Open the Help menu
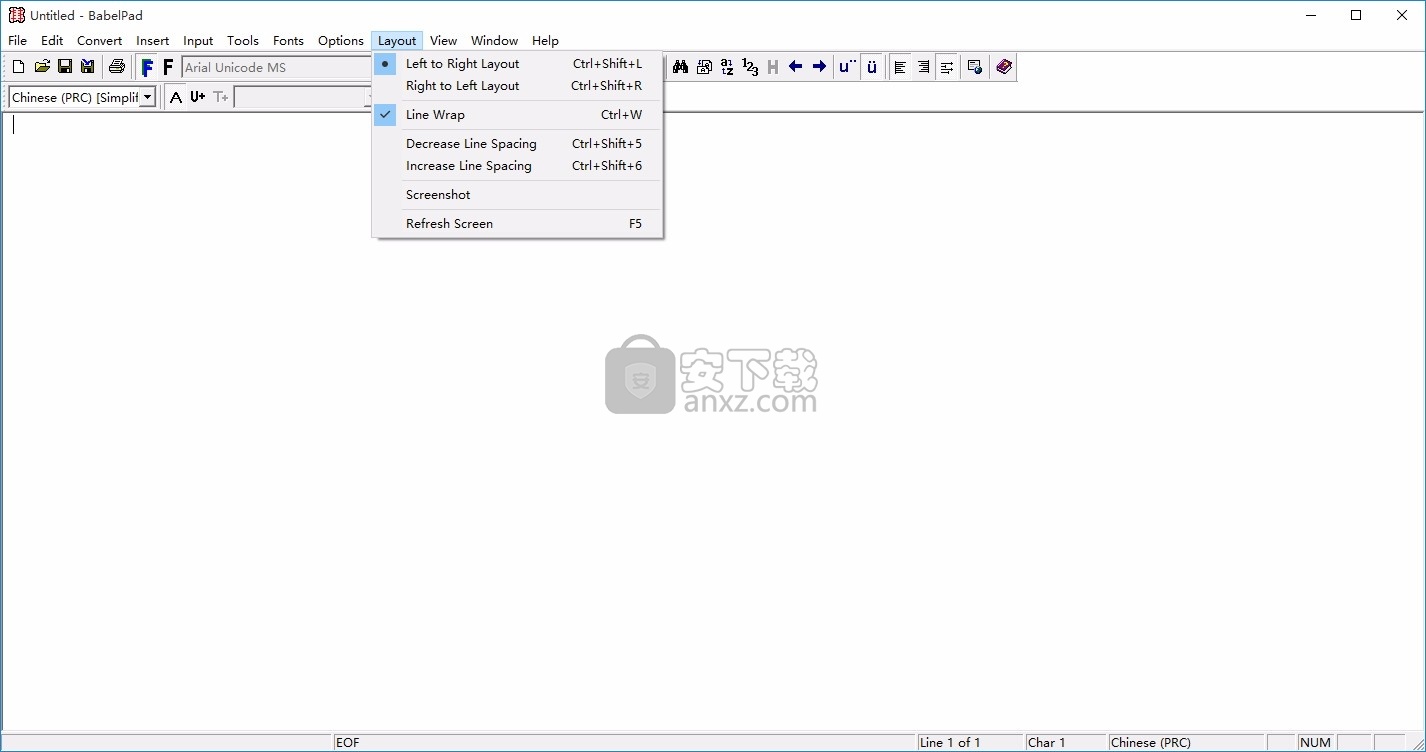The image size is (1426, 752). click(545, 40)
